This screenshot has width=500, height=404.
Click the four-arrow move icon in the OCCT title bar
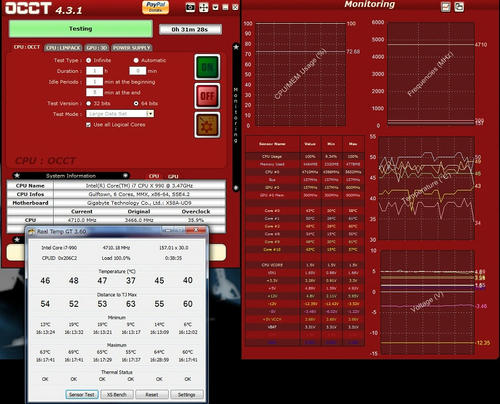point(203,7)
